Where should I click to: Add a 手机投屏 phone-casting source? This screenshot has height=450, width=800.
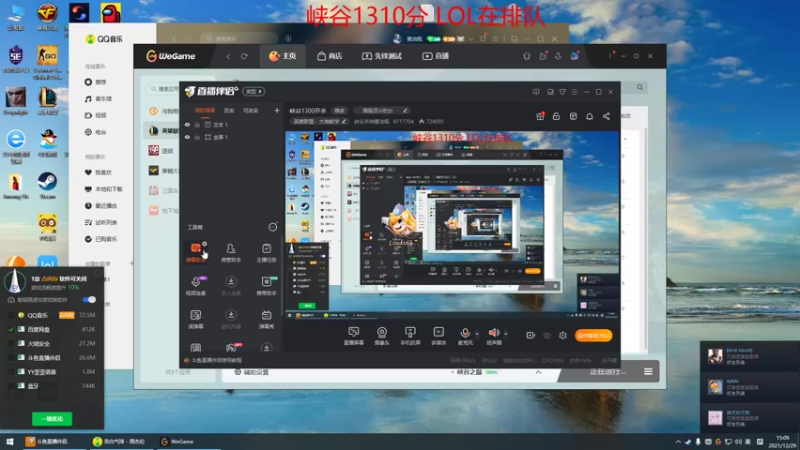[x=410, y=336]
